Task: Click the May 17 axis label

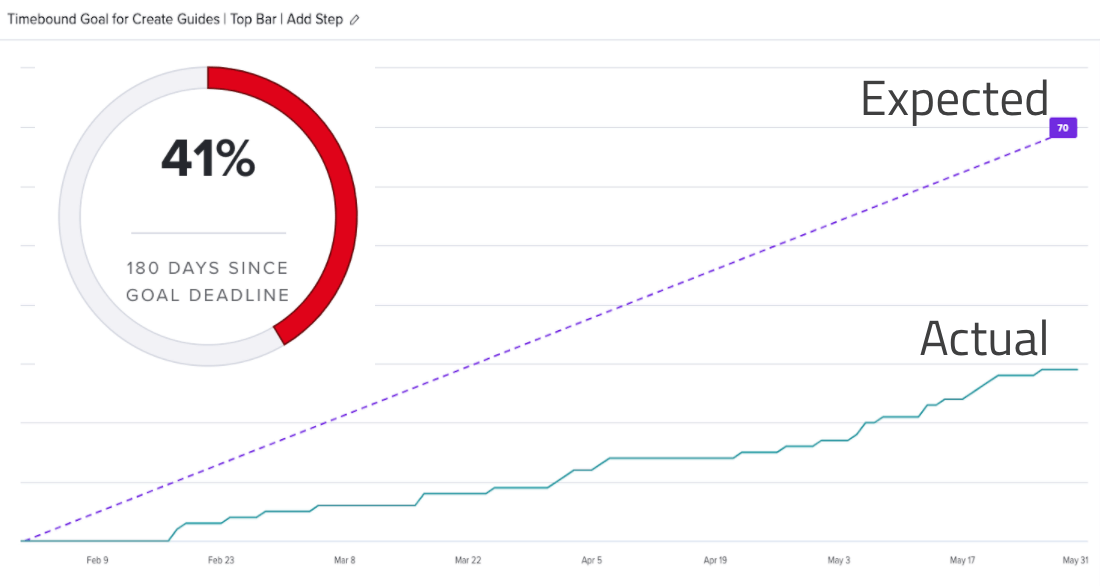Action: (962, 560)
